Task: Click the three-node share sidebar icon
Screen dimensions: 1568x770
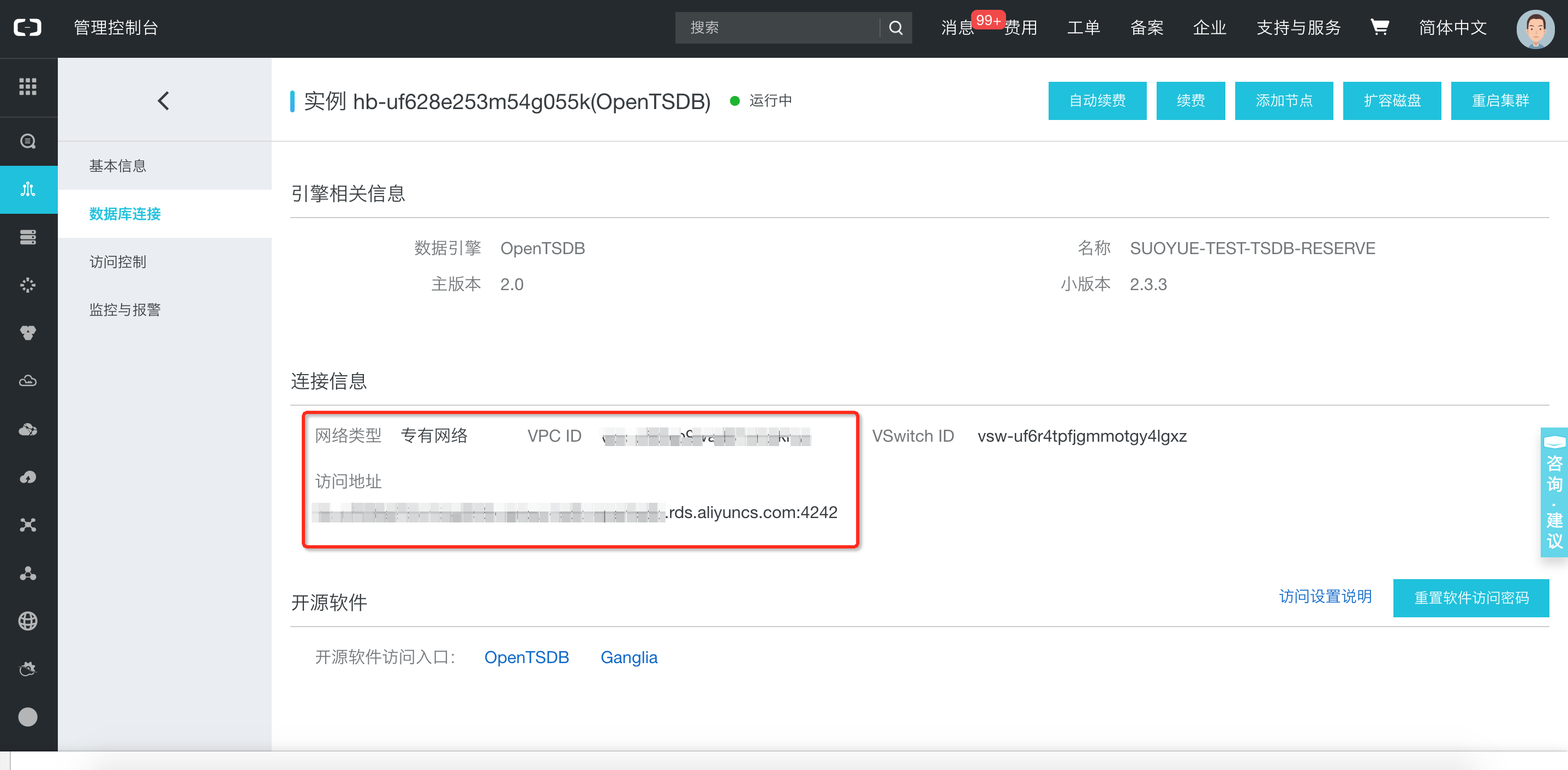Action: coord(28,573)
